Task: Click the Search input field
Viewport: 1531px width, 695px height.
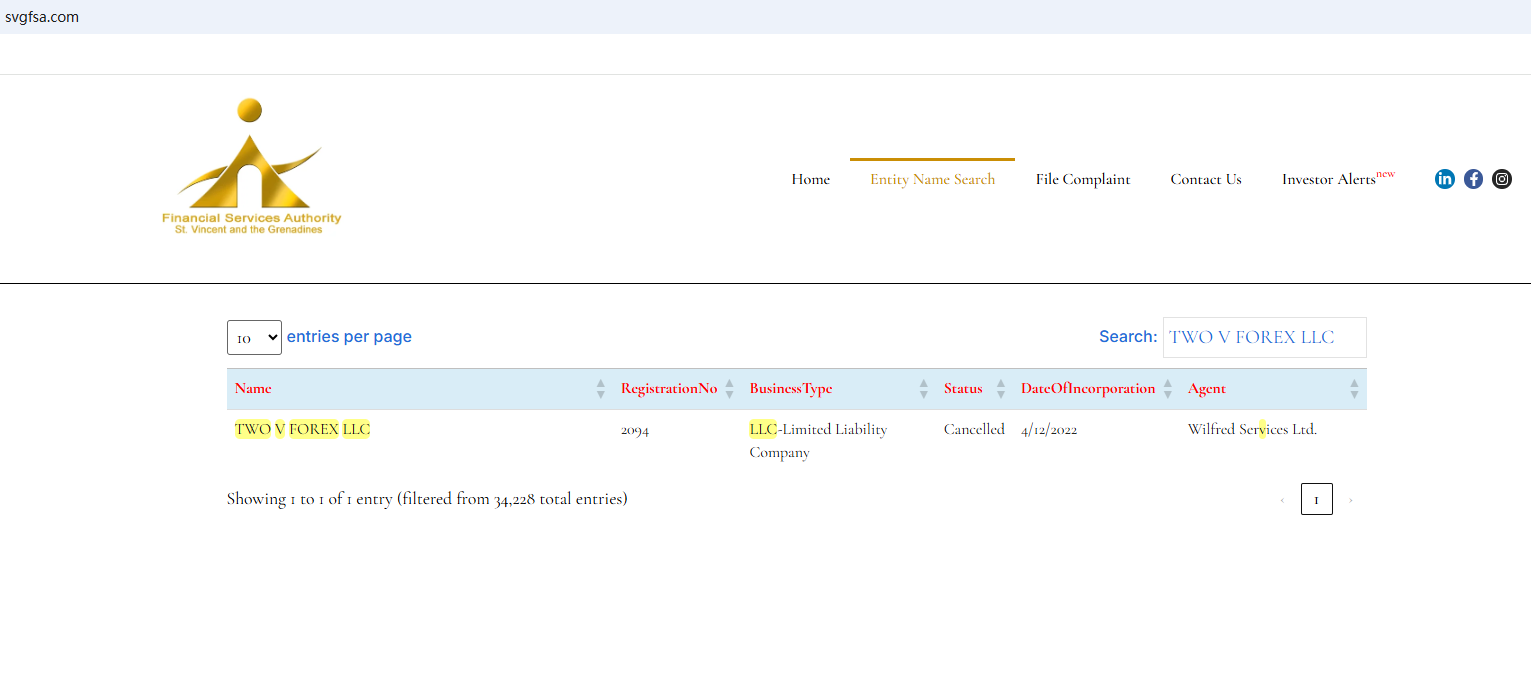Action: click(x=1264, y=338)
